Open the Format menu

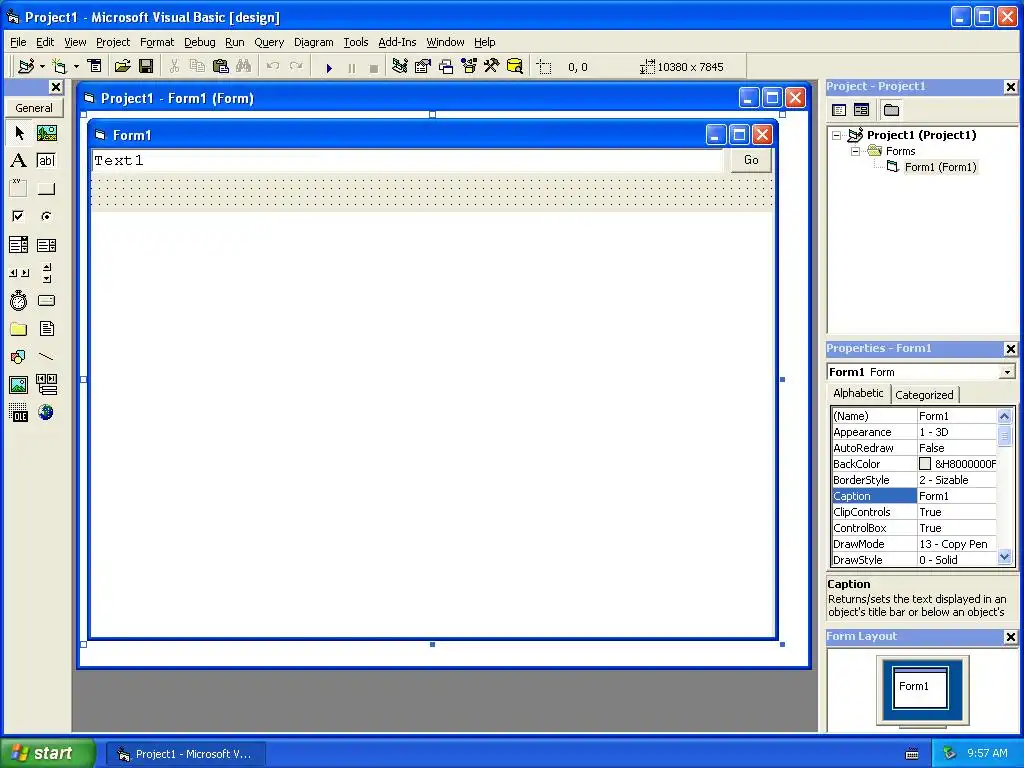(157, 42)
